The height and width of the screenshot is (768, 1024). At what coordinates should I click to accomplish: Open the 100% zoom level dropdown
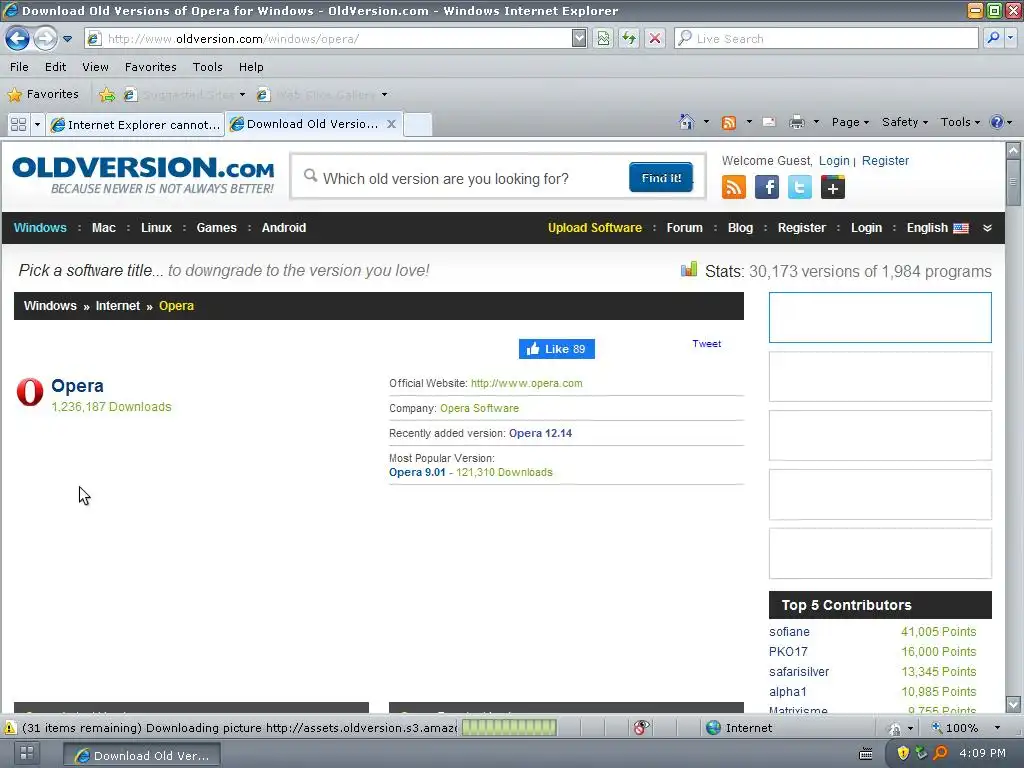(x=997, y=728)
